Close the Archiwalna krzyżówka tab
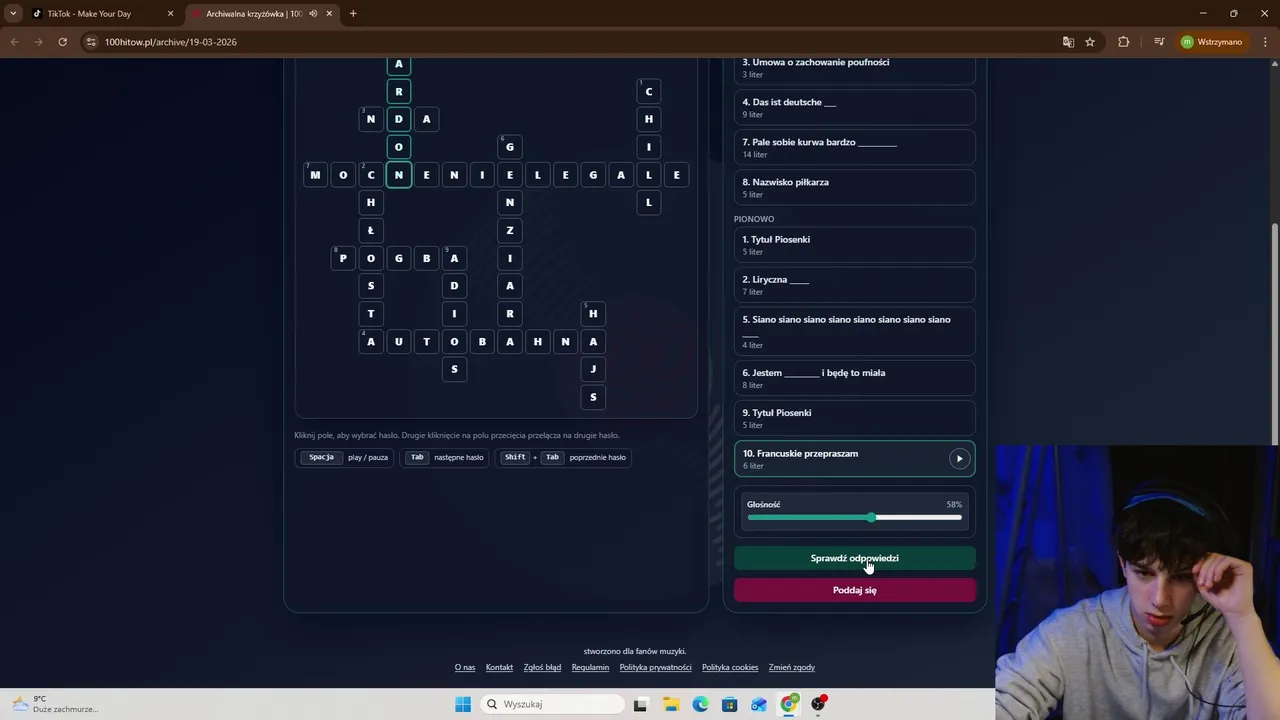Viewport: 1280px width, 720px height. [x=328, y=14]
